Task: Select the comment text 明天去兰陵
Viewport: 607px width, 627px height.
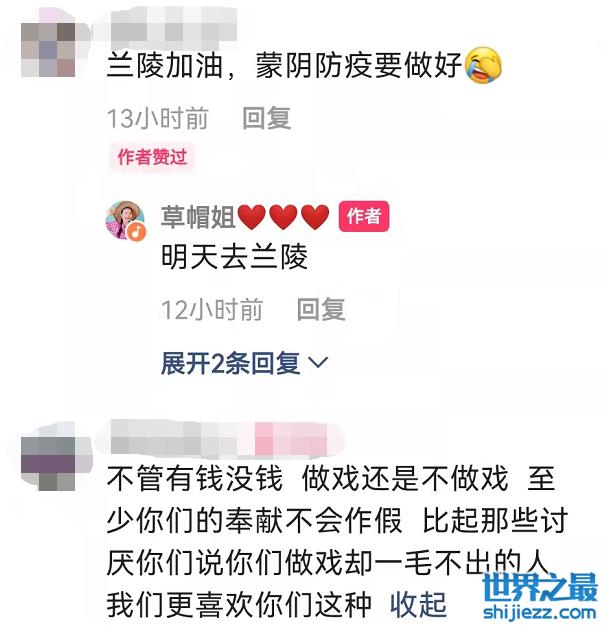Action: [234, 256]
